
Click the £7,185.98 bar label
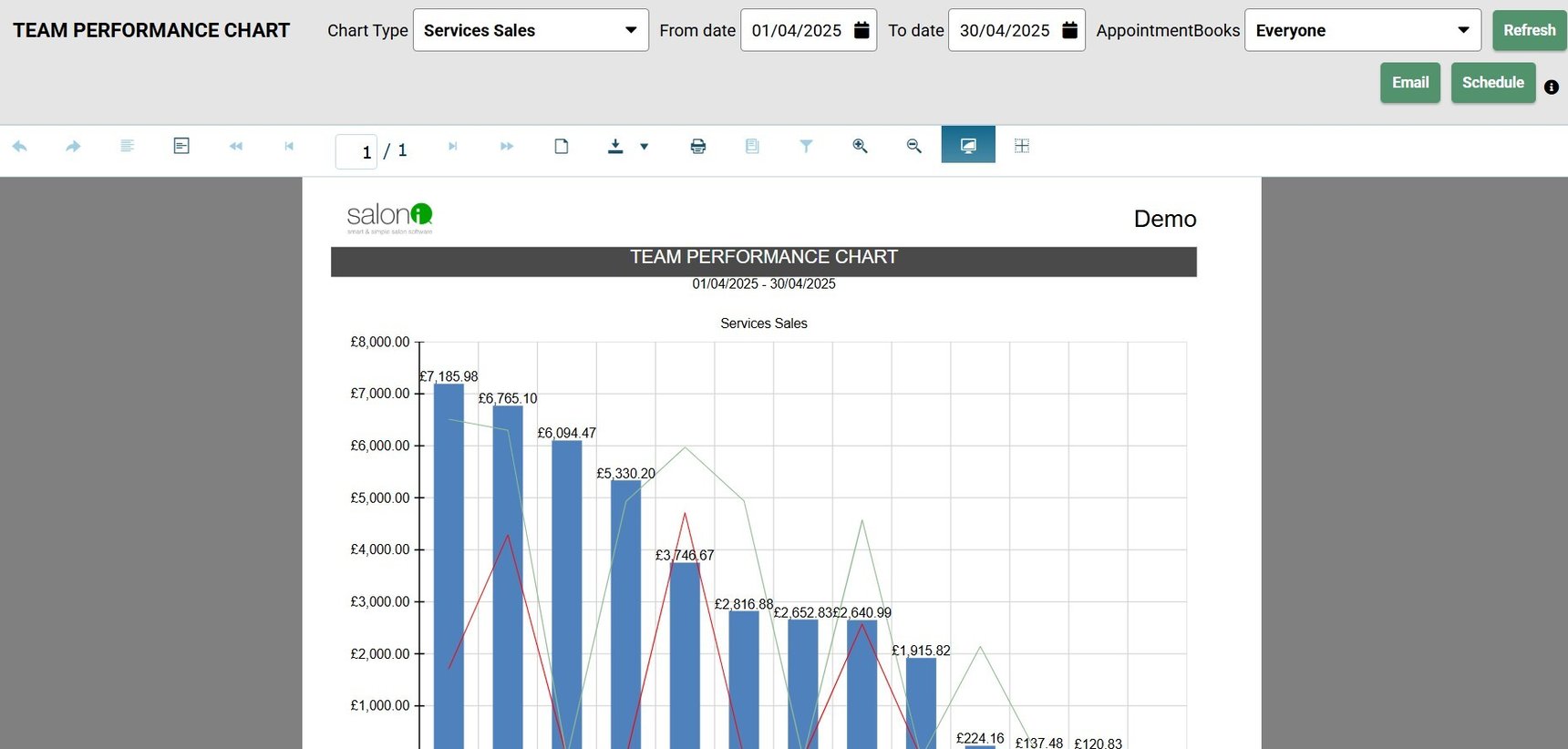pyautogui.click(x=449, y=376)
